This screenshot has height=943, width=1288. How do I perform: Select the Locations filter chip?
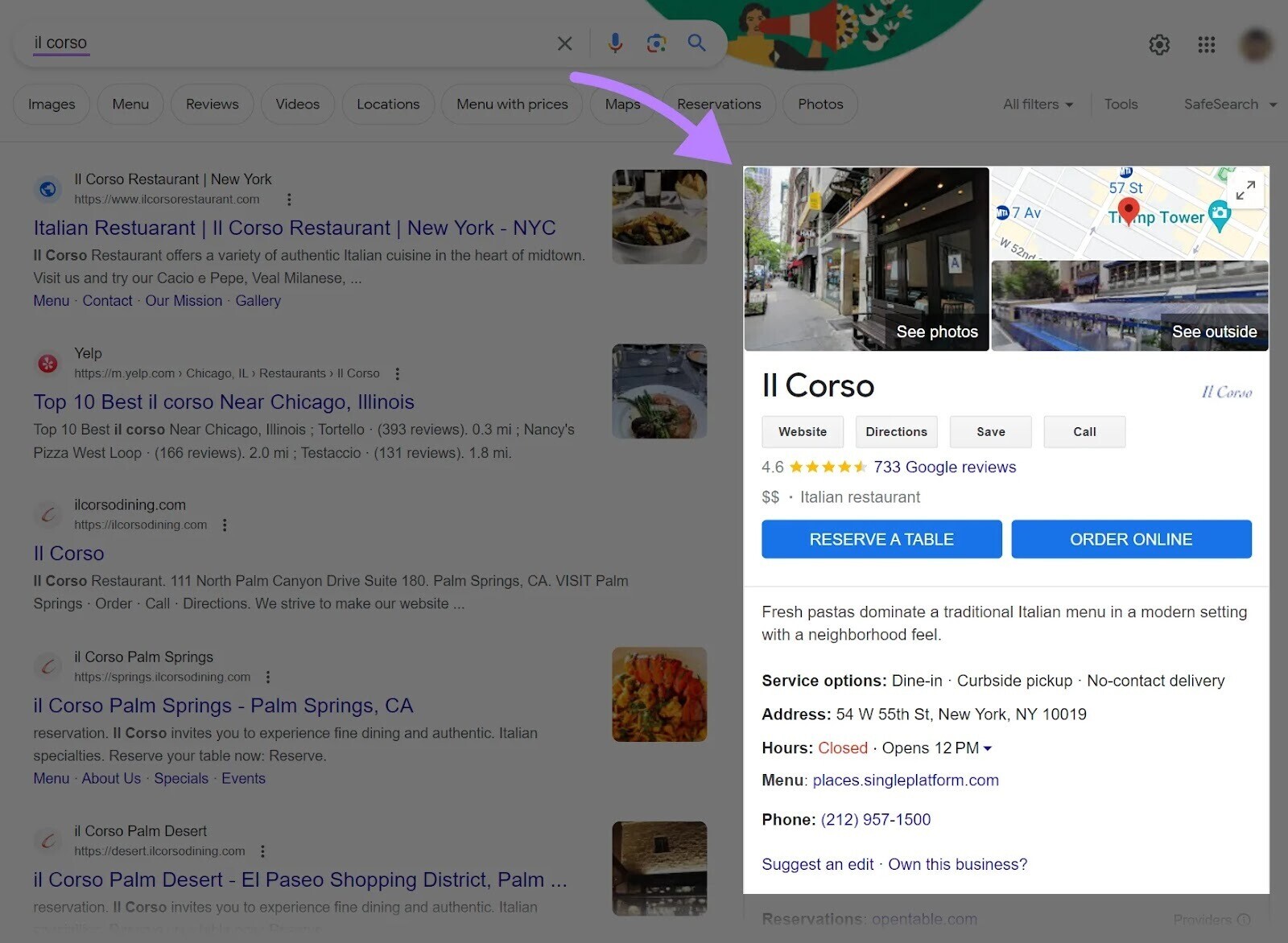388,104
